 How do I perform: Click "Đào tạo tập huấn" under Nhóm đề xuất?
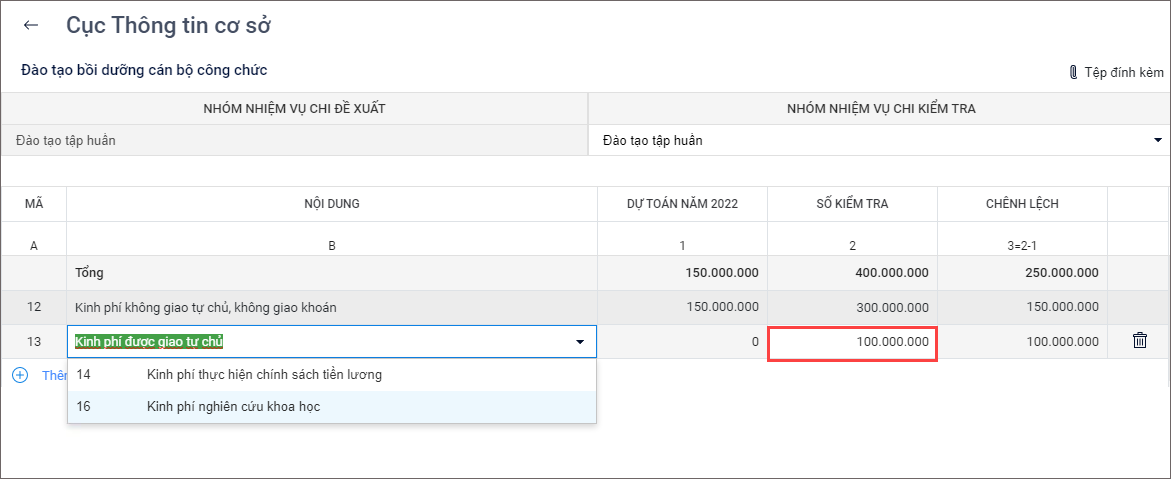pos(66,140)
